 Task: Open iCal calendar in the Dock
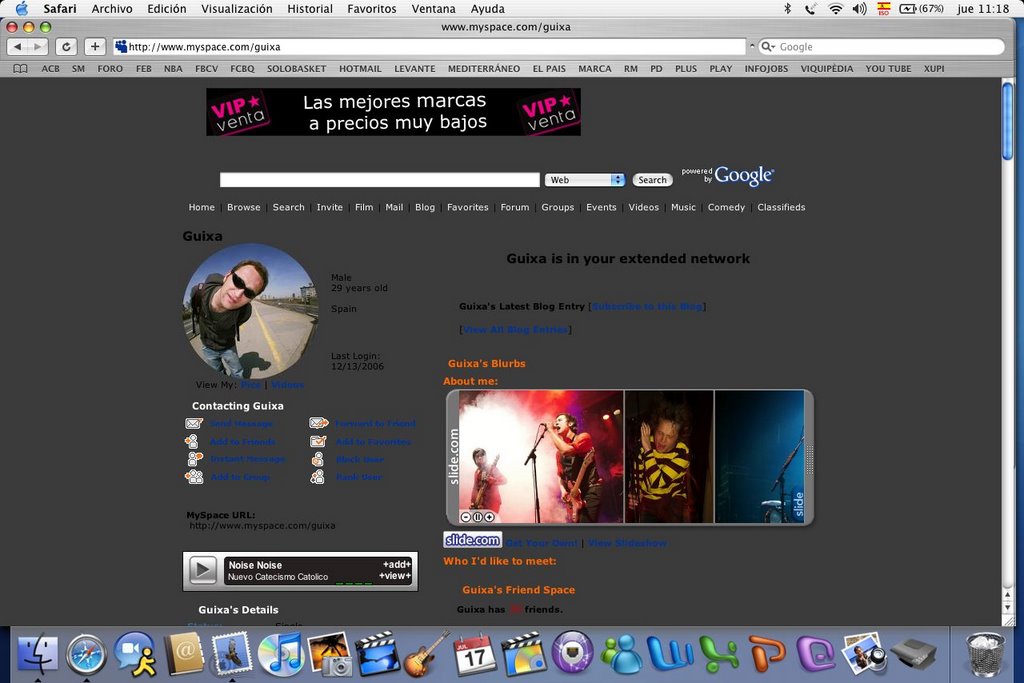click(475, 654)
